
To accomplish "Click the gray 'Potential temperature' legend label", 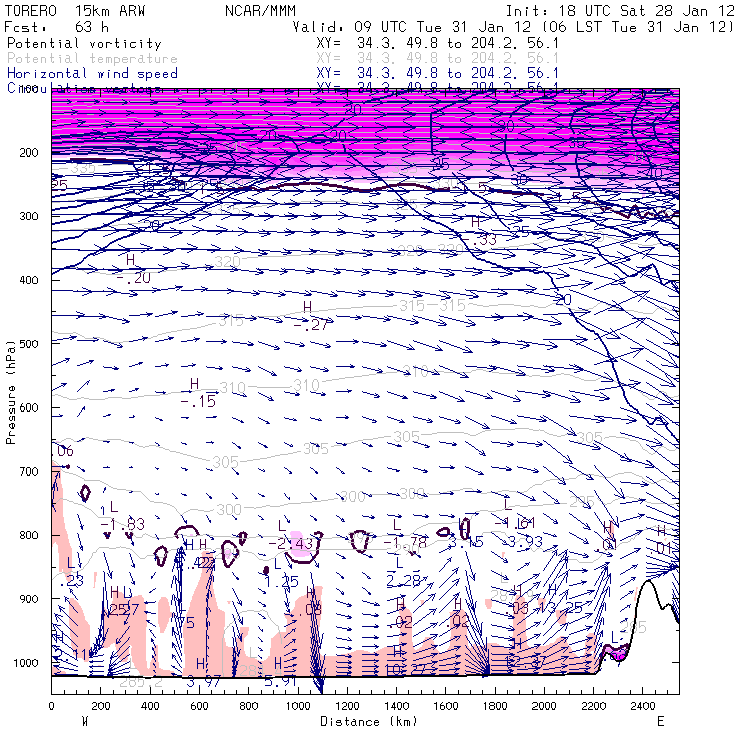I will coord(92,58).
